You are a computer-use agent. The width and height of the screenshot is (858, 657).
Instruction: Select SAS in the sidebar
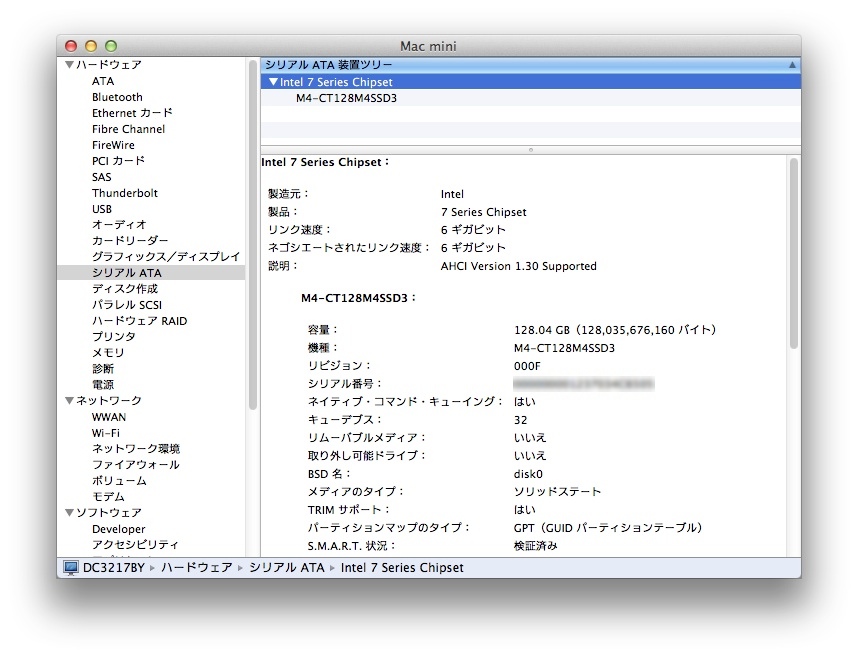pyautogui.click(x=101, y=177)
